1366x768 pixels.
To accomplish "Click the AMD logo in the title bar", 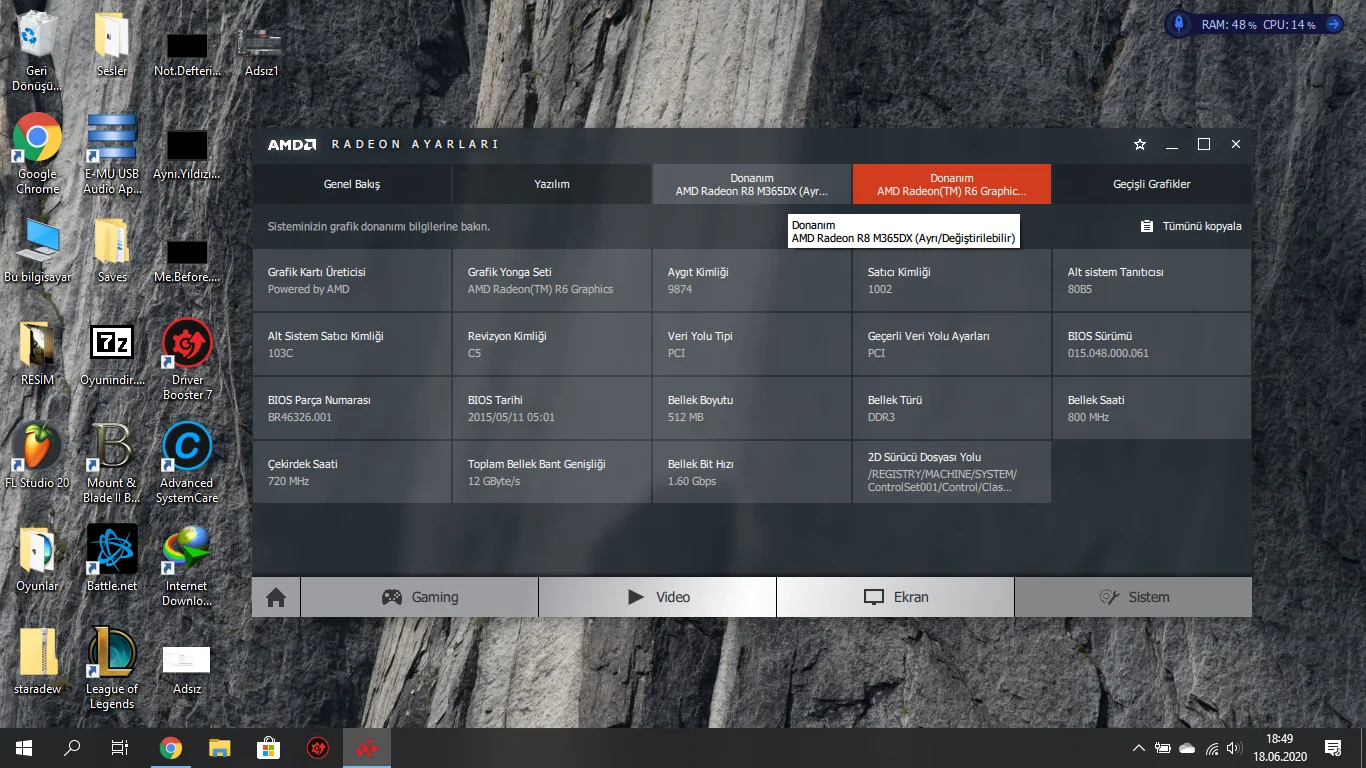I will 292,144.
